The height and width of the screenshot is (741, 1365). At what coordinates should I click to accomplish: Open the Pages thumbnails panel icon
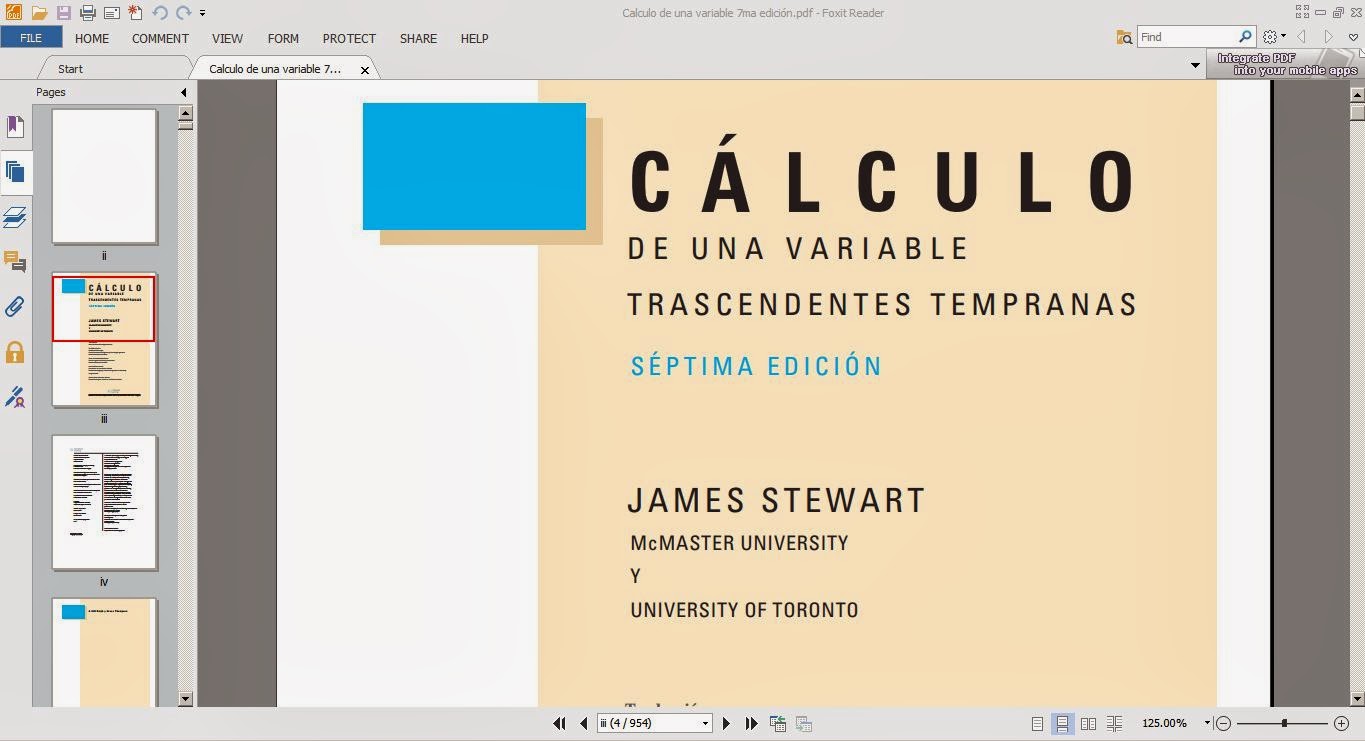pos(15,172)
